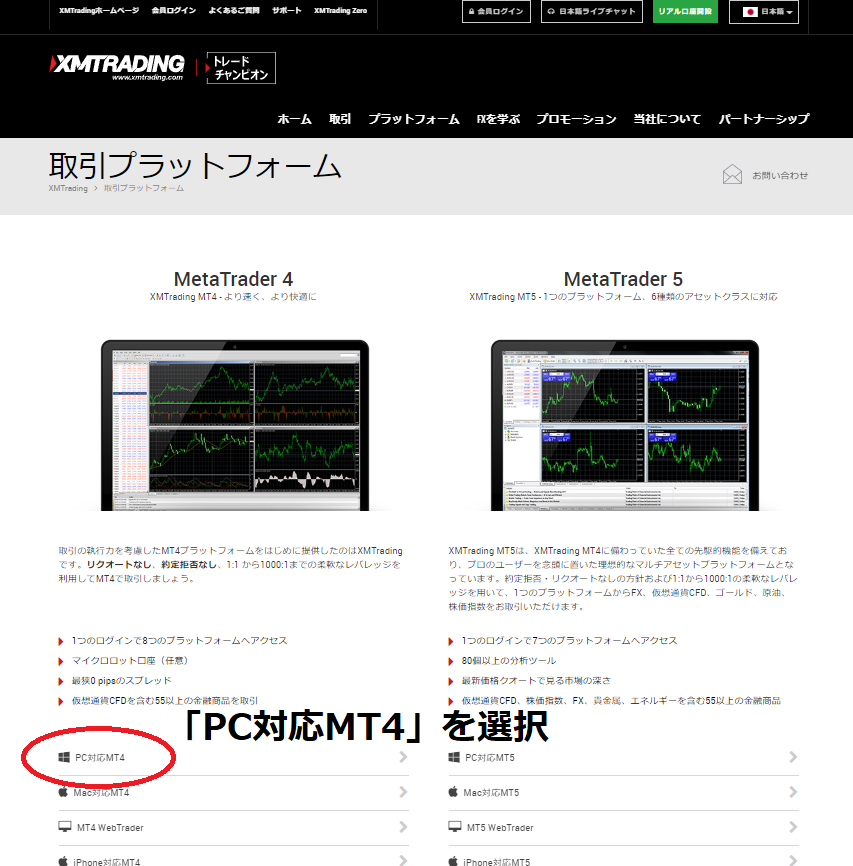Click 80個以上の分析ツール bullet text
This screenshot has width=853, height=866.
(x=509, y=661)
